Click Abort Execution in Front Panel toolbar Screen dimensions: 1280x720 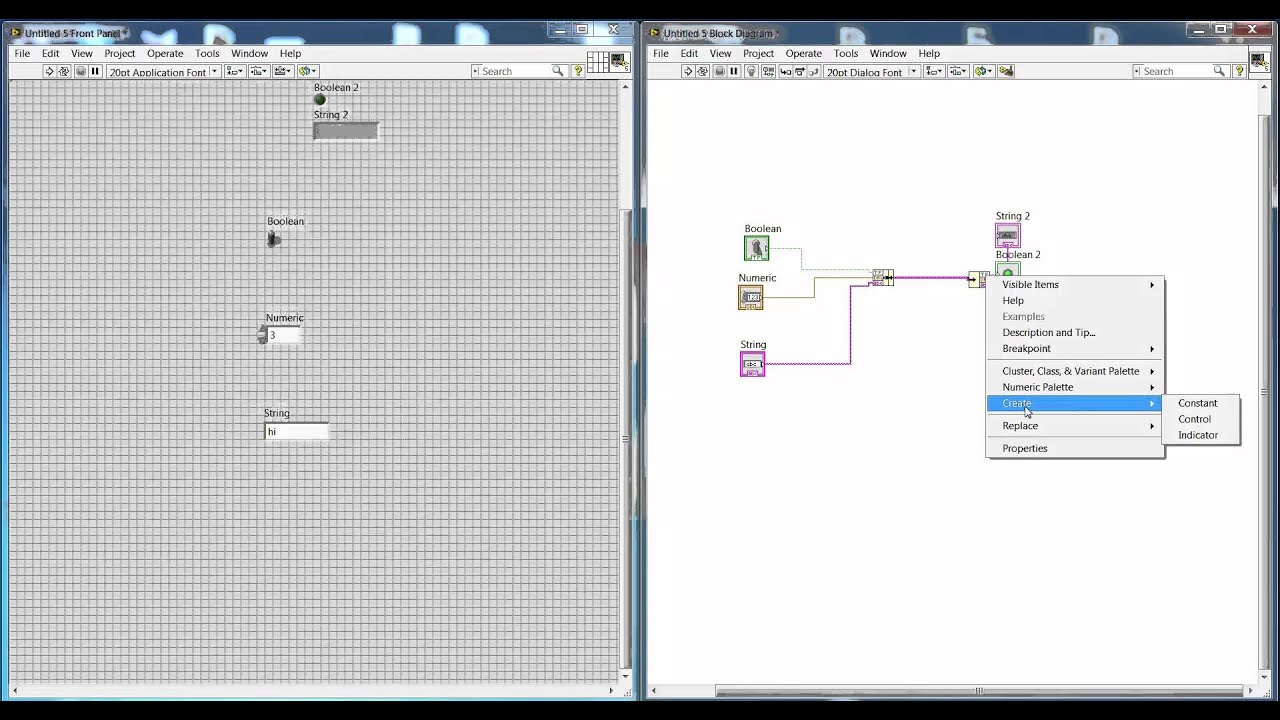[x=80, y=71]
